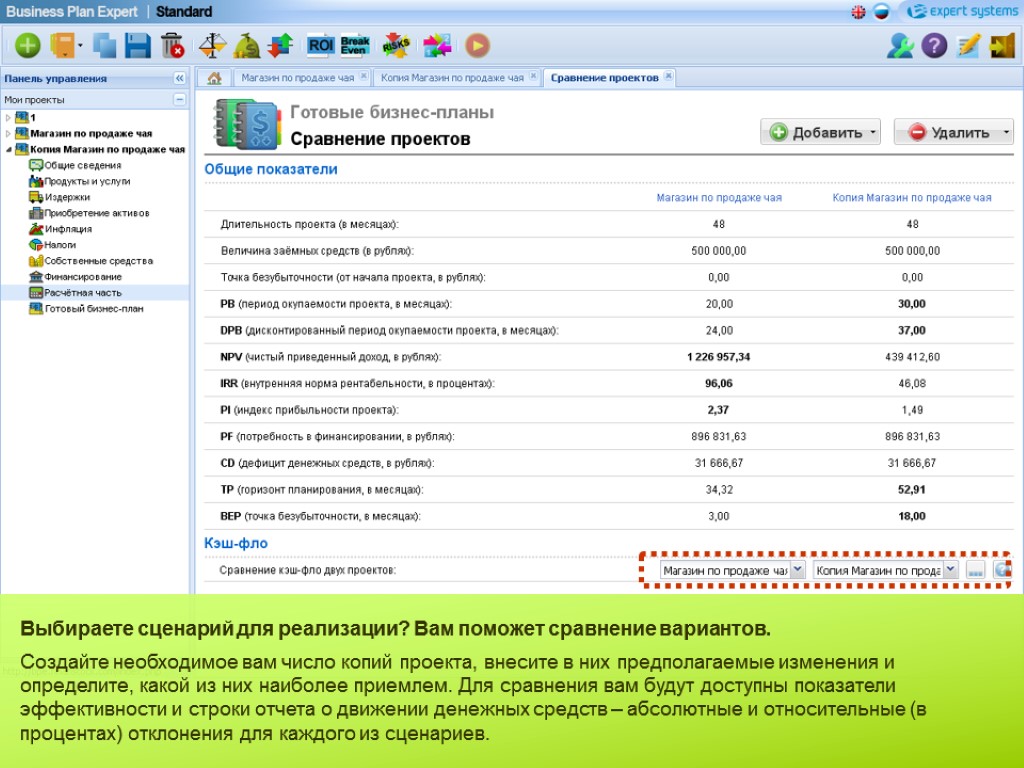The image size is (1024, 768).
Task: Click the BEP value 18,00
Action: coord(912,516)
